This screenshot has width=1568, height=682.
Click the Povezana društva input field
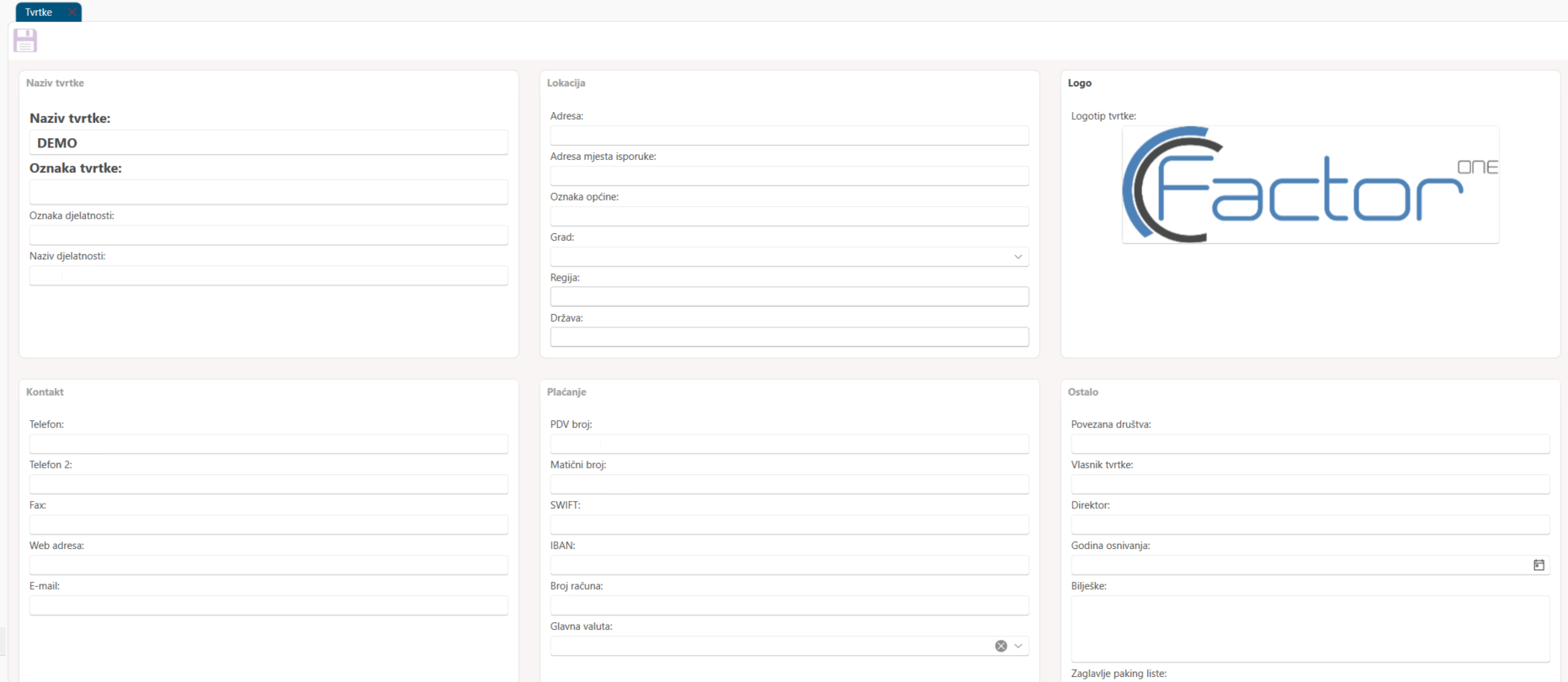pyautogui.click(x=1310, y=444)
